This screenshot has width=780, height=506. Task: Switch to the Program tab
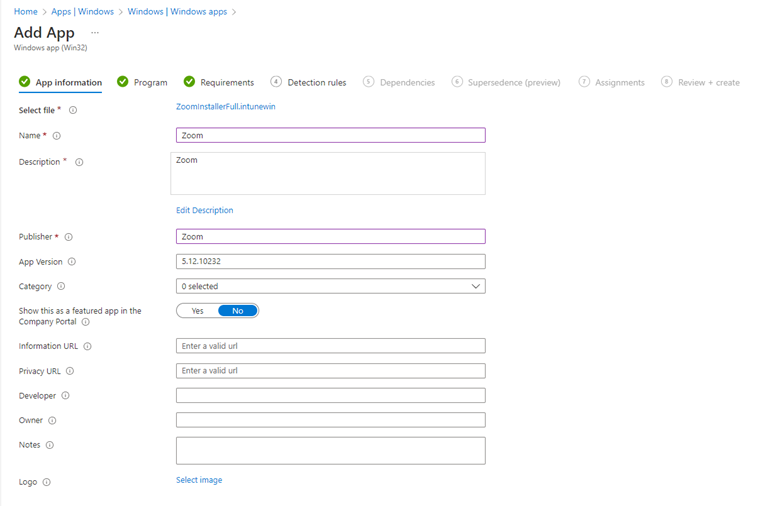coord(150,82)
